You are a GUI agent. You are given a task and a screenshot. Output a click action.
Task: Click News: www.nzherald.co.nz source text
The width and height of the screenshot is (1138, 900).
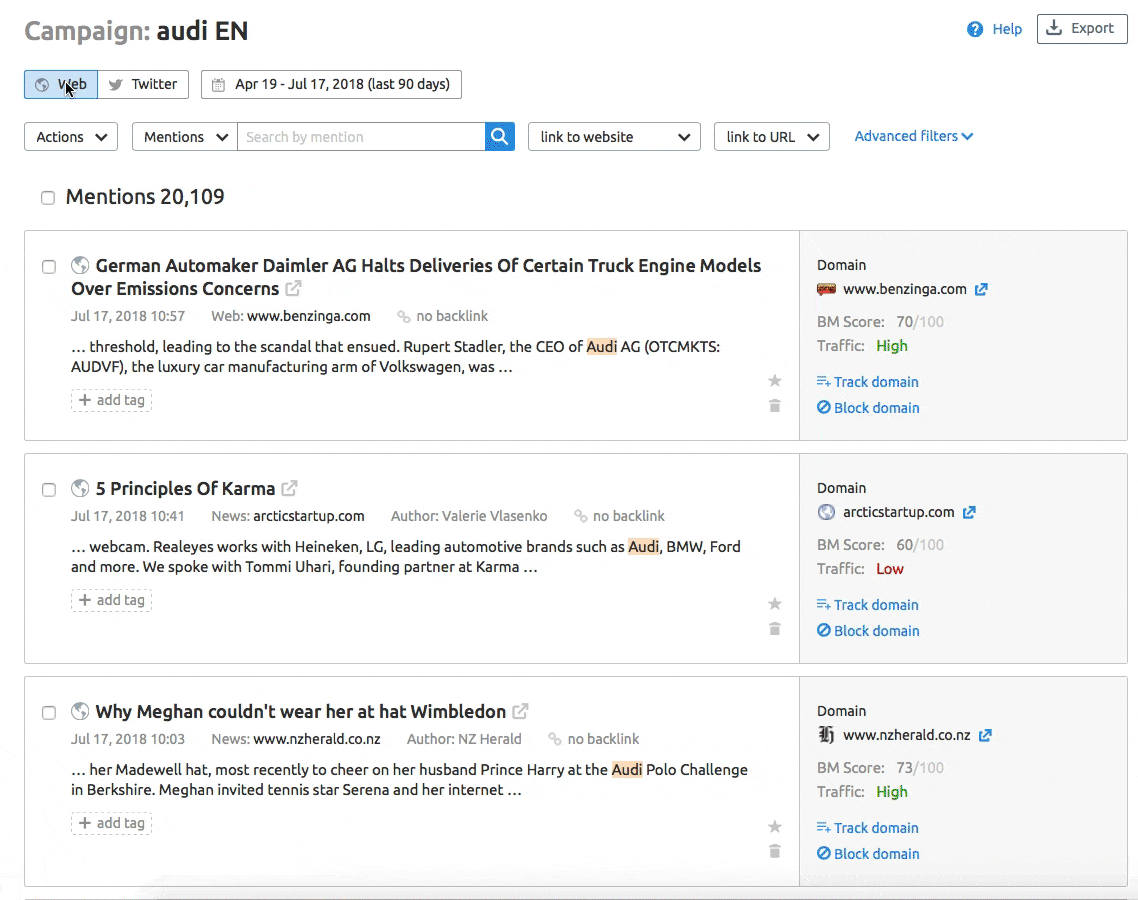296,739
